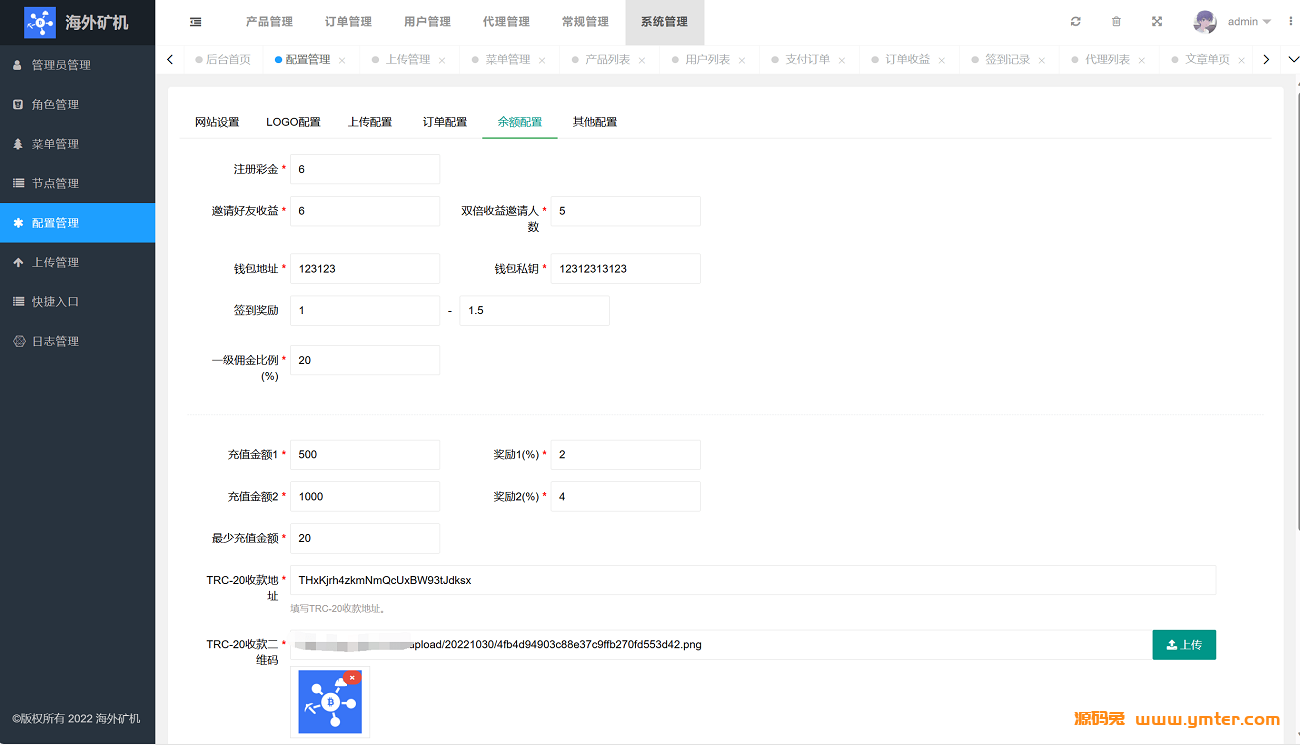Open the 其他配置 config tab
Image resolution: width=1300 pixels, height=745 pixels.
595,122
